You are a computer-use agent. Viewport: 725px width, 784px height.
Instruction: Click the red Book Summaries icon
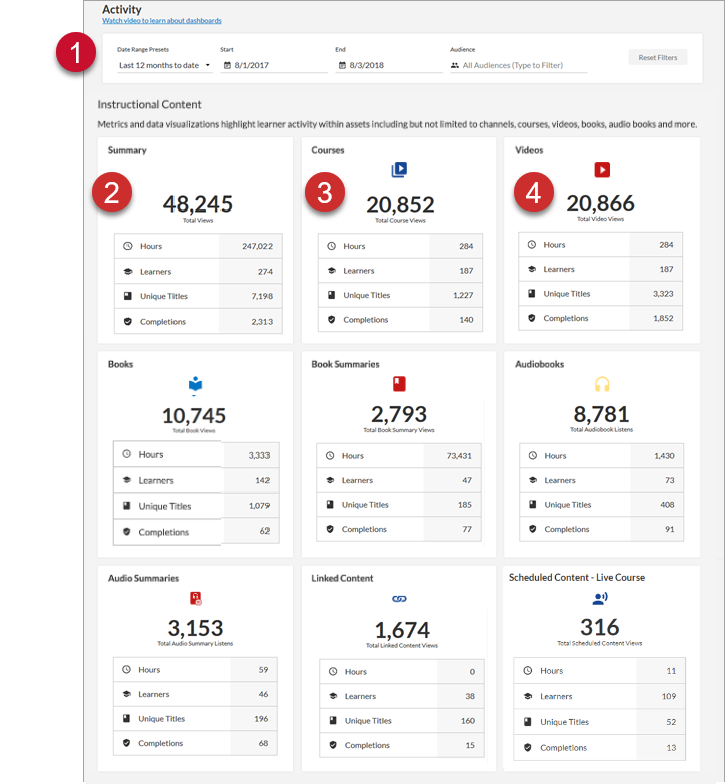398,384
